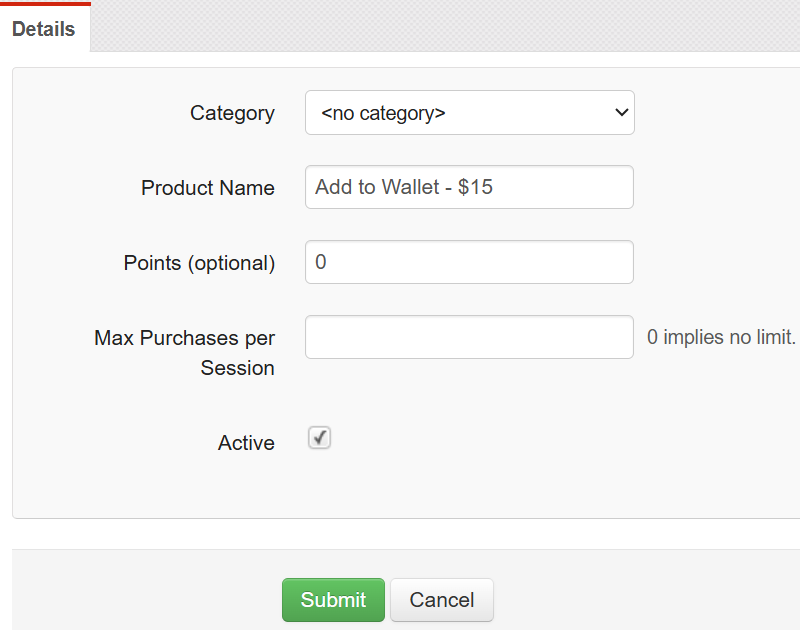Viewport: 800px width, 630px height.
Task: Open the Category dropdown
Action: click(469, 112)
